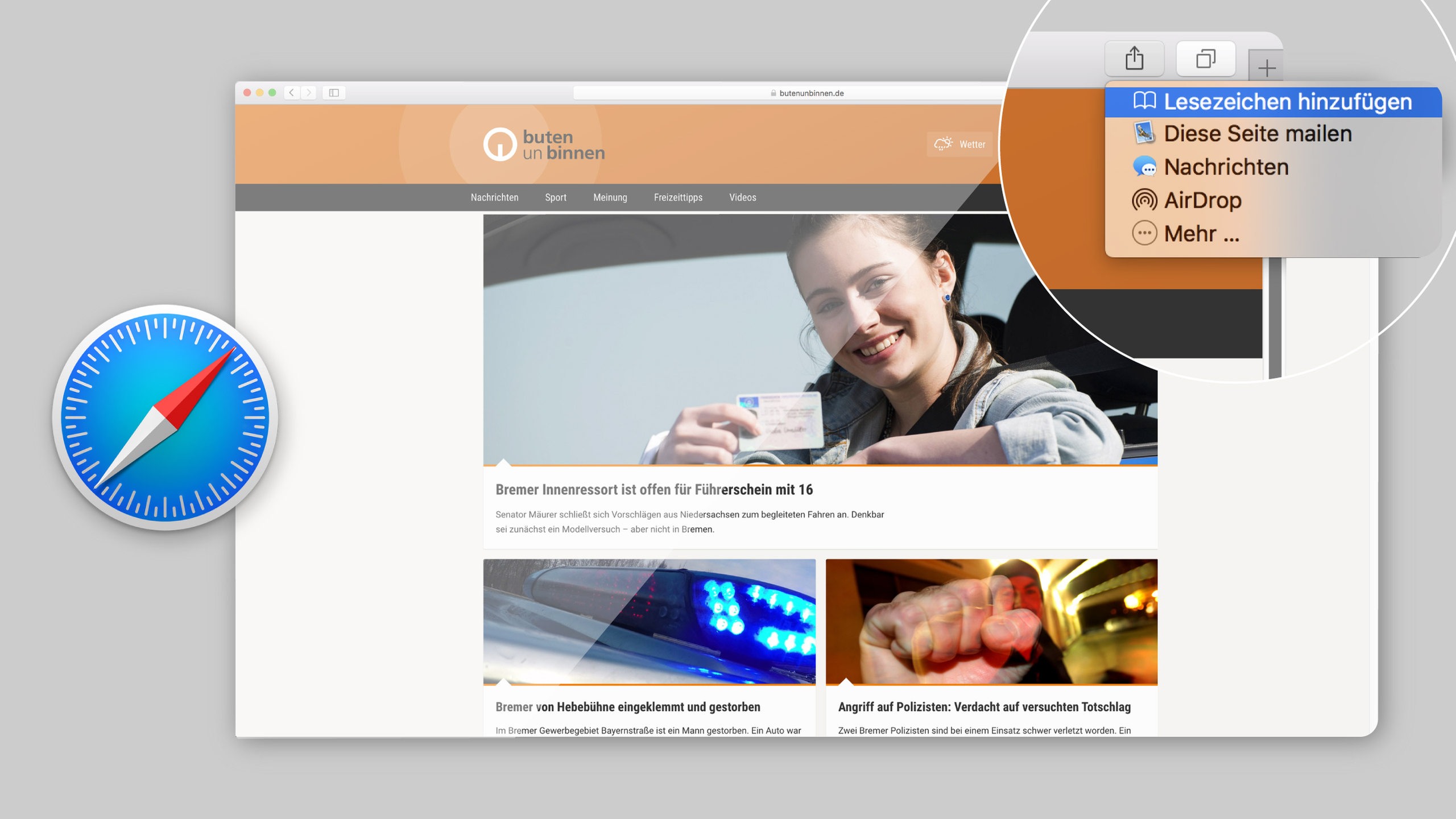Click the cloud-sun icon beside Wetter
This screenshot has height=819, width=1456.
pyautogui.click(x=943, y=144)
